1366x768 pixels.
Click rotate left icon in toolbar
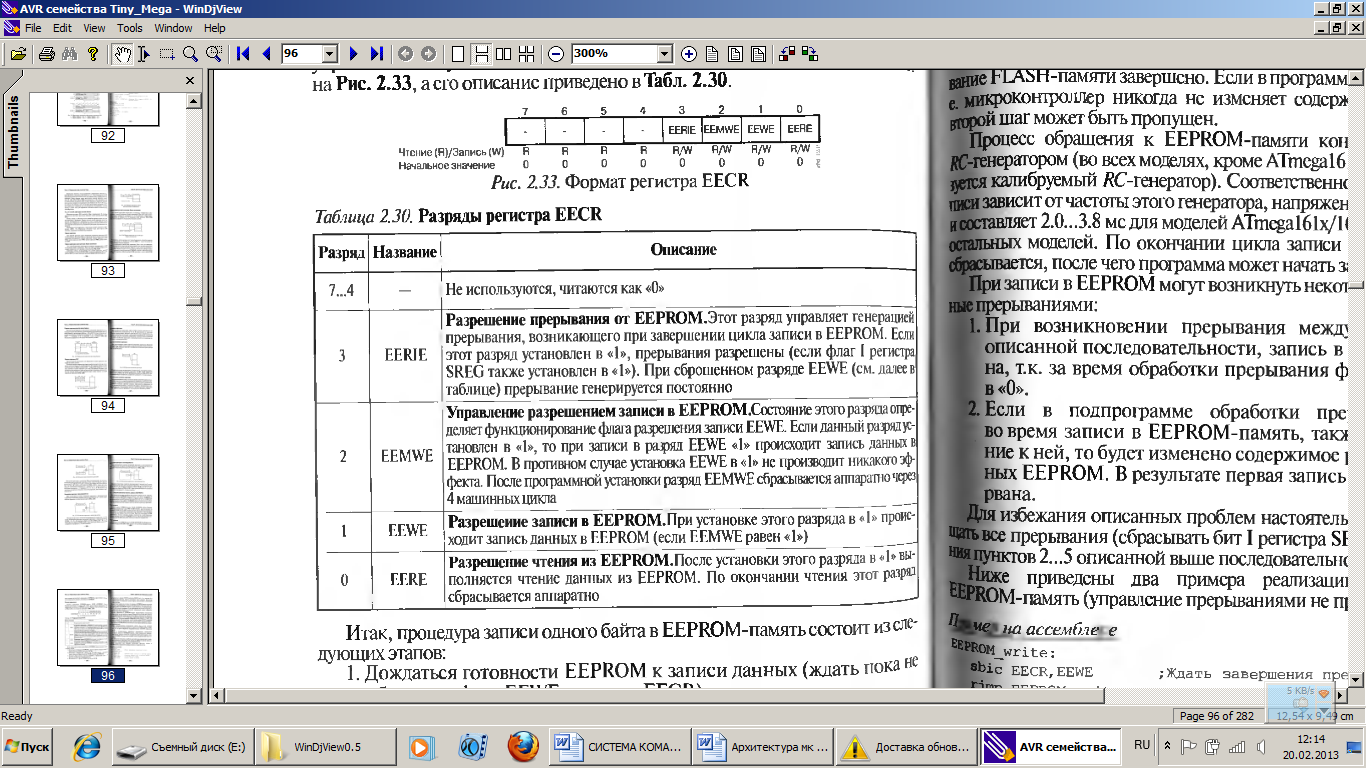(x=787, y=54)
